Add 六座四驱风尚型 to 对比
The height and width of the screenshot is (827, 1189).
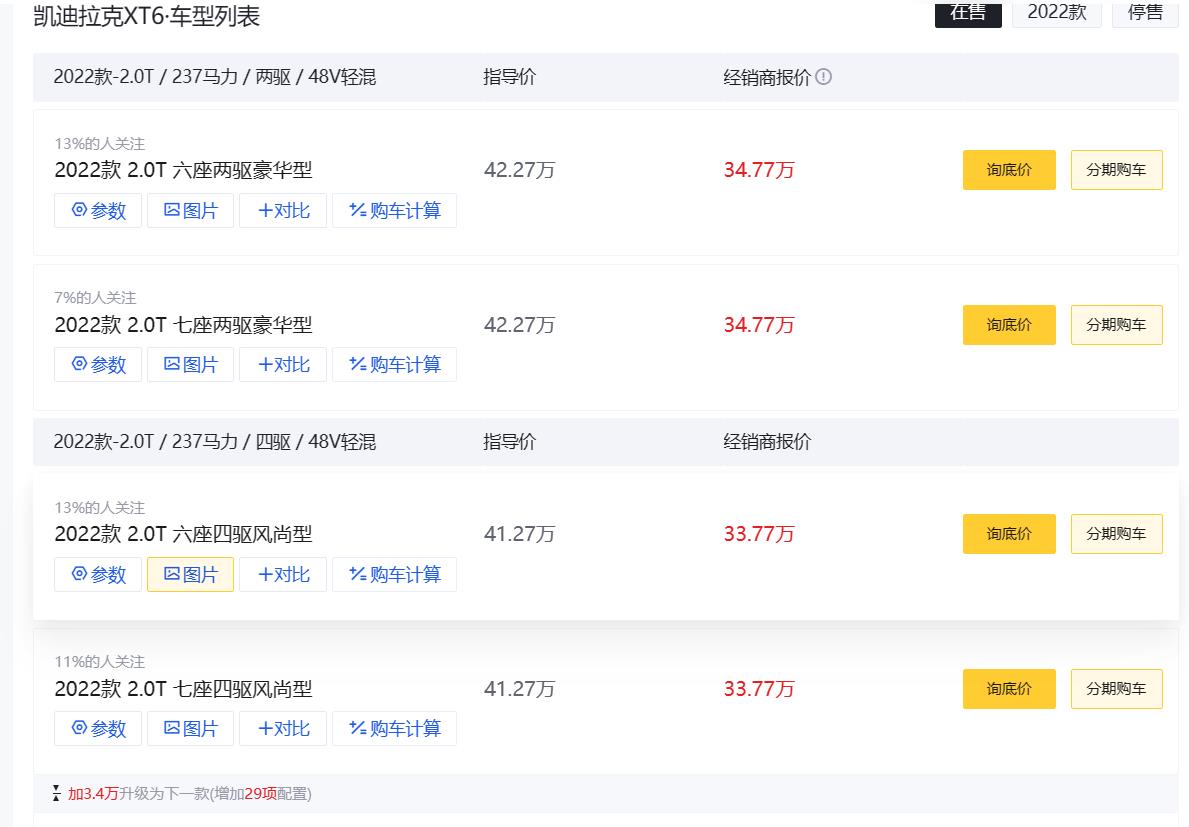(x=283, y=575)
